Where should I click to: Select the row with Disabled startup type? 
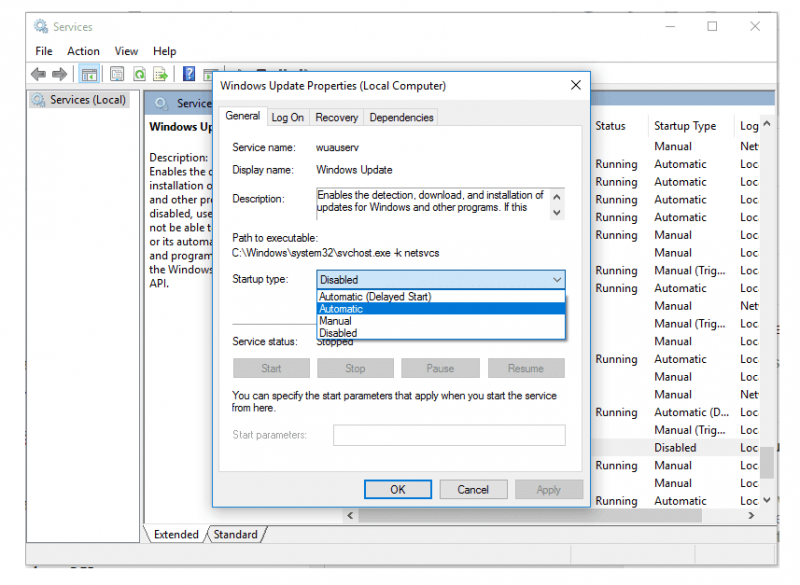pyautogui.click(x=676, y=448)
